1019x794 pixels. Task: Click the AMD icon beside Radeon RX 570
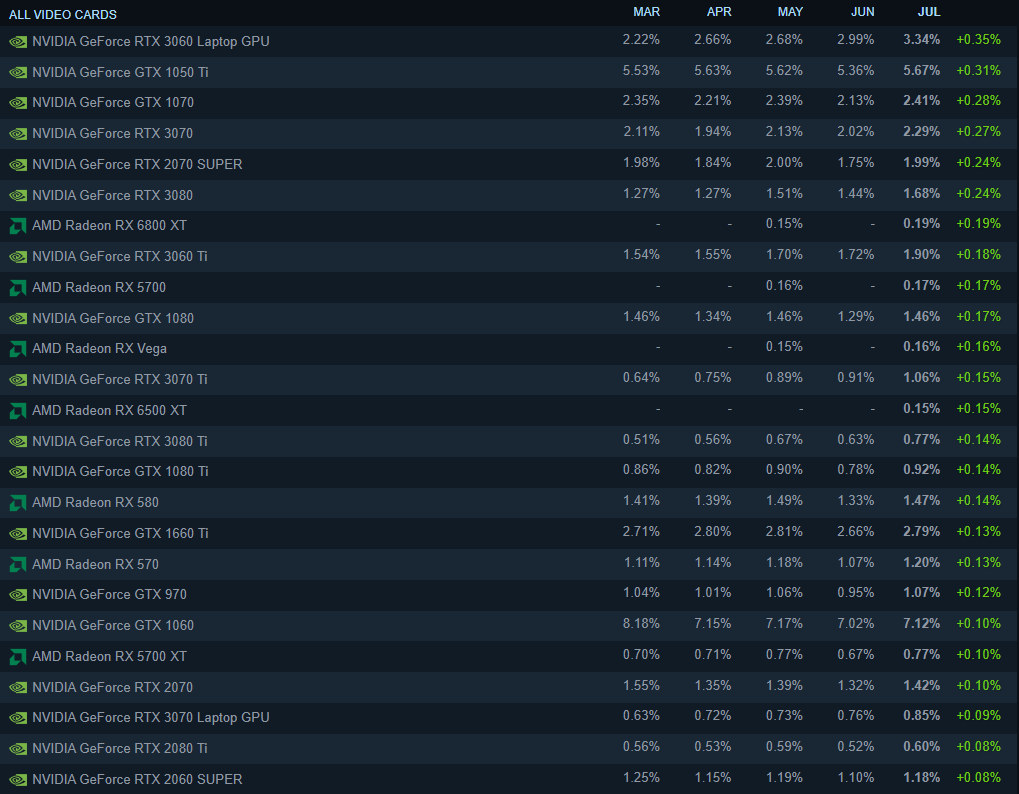pyautogui.click(x=17, y=565)
